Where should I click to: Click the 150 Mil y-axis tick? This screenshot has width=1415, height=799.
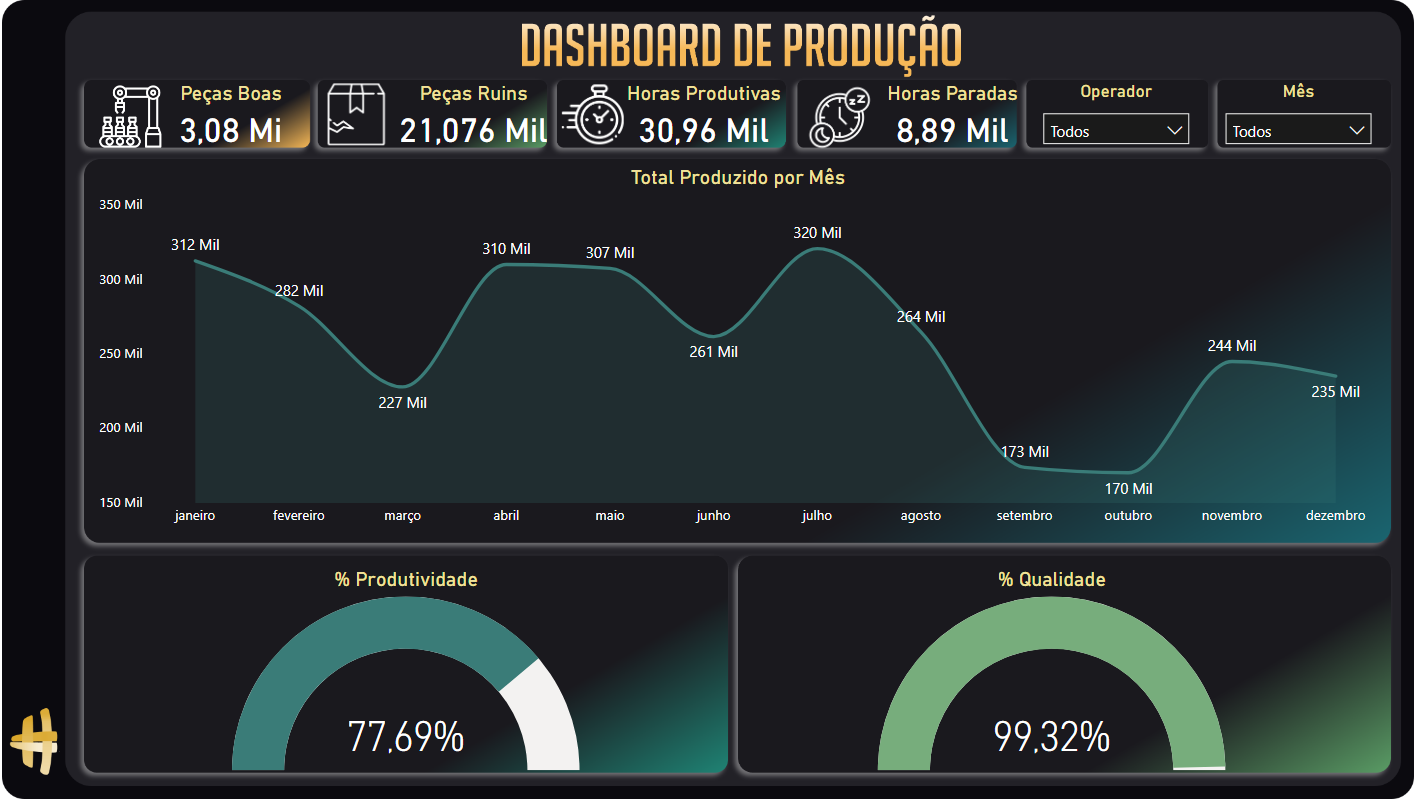(121, 503)
